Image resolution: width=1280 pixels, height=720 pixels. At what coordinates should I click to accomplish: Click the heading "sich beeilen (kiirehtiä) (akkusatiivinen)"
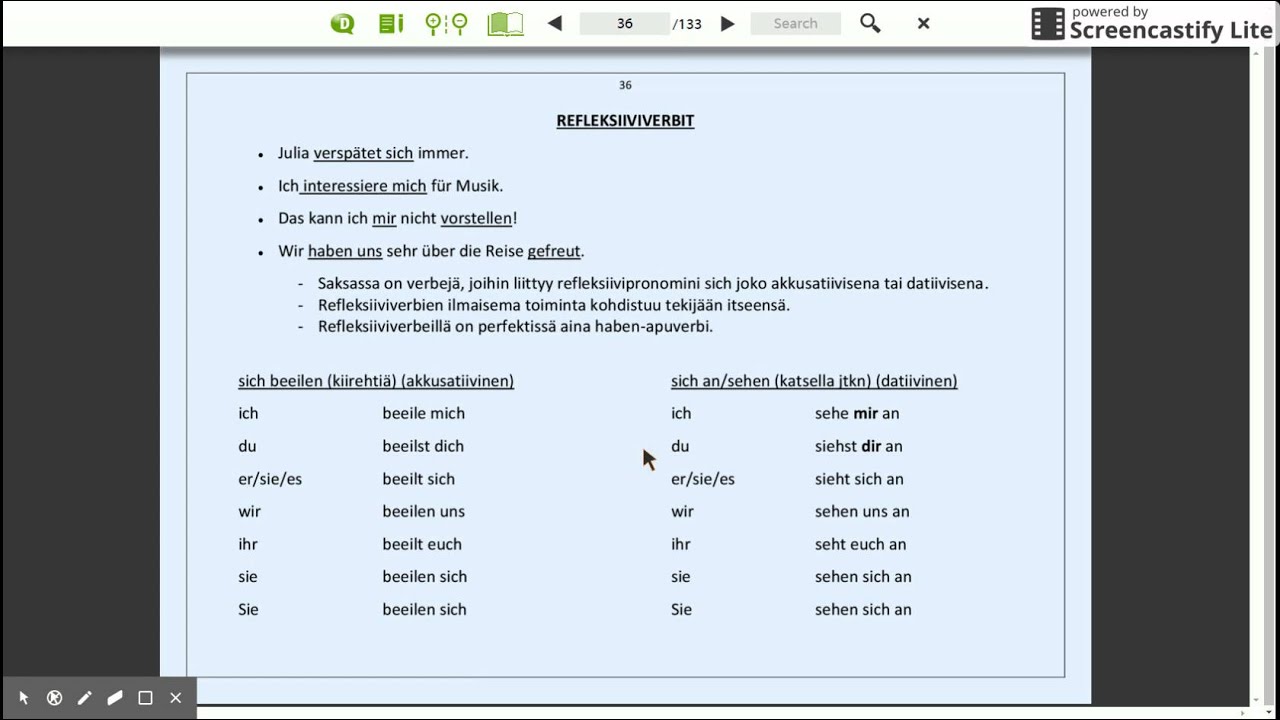click(376, 381)
